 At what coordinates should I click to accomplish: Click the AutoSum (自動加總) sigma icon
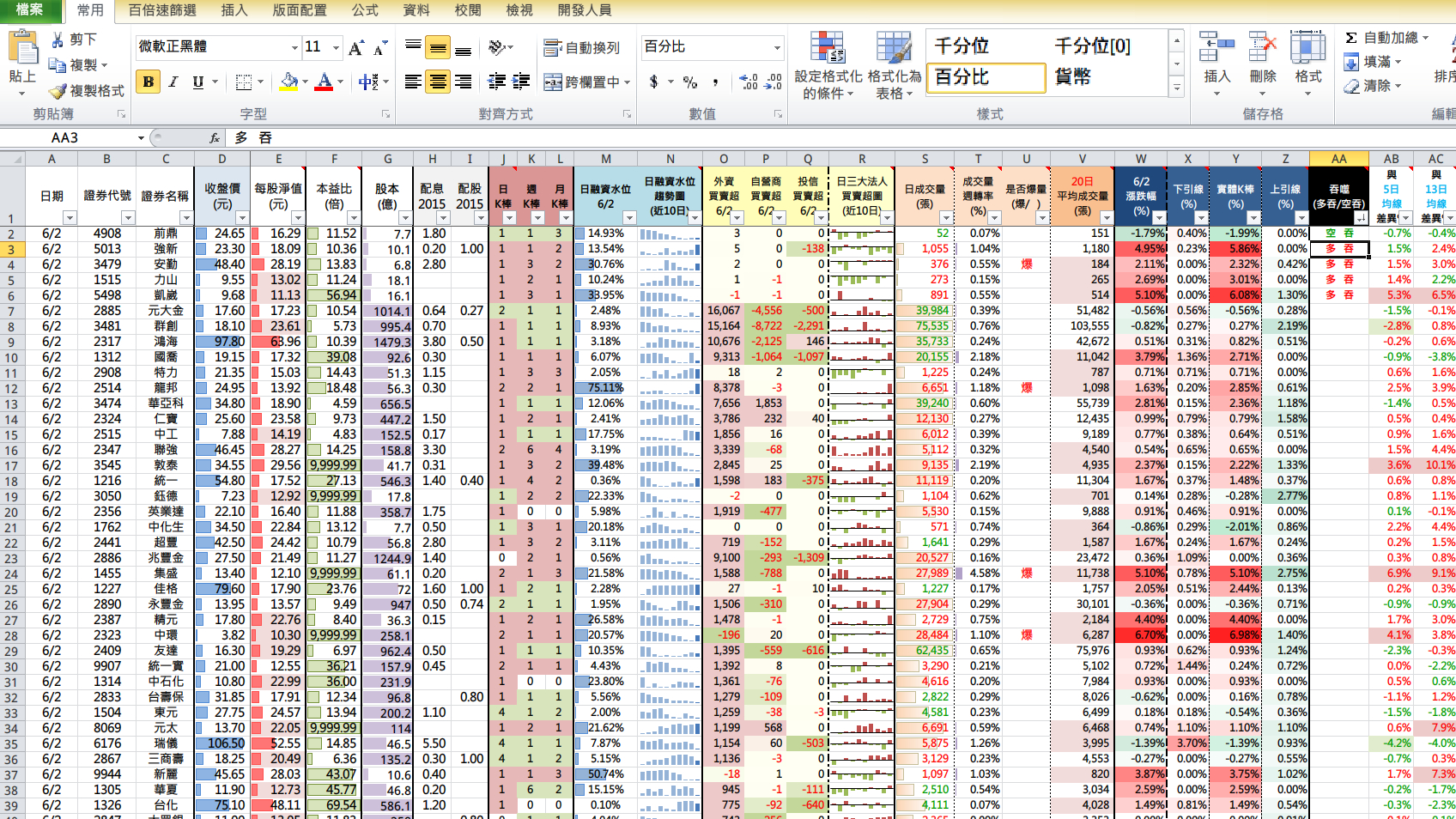(x=1351, y=38)
